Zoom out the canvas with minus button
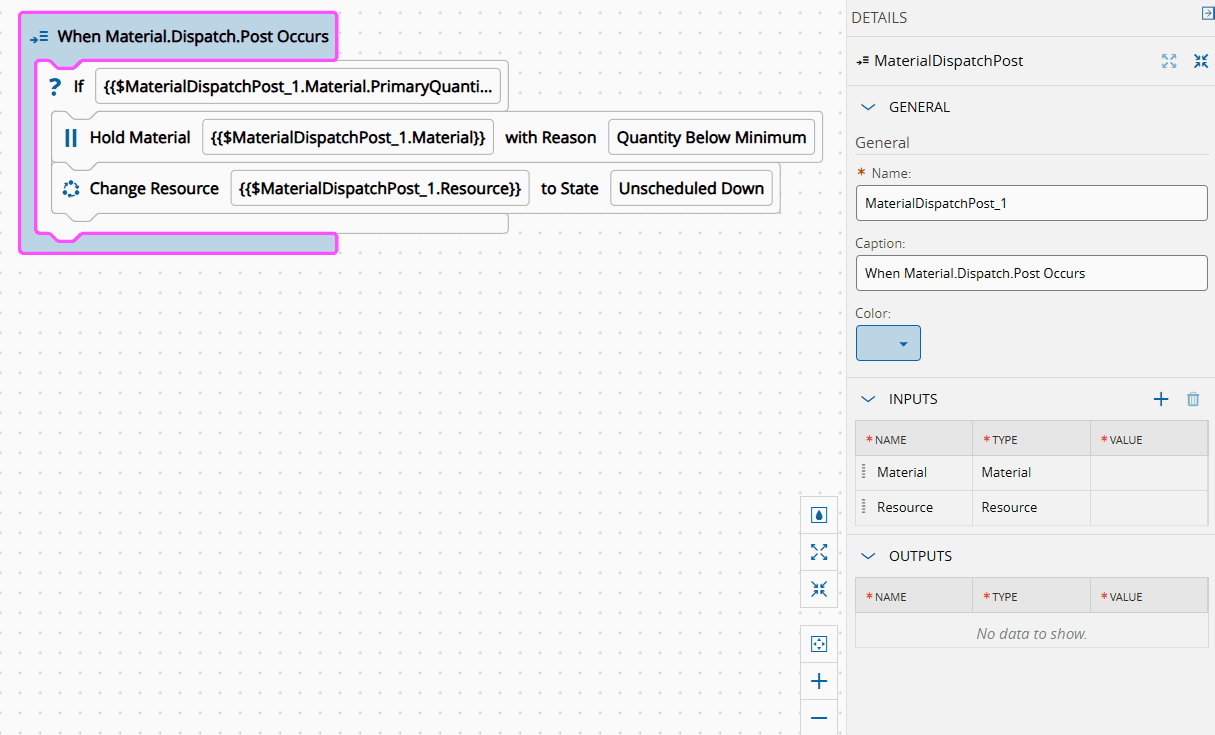The image size is (1215, 735). click(819, 718)
